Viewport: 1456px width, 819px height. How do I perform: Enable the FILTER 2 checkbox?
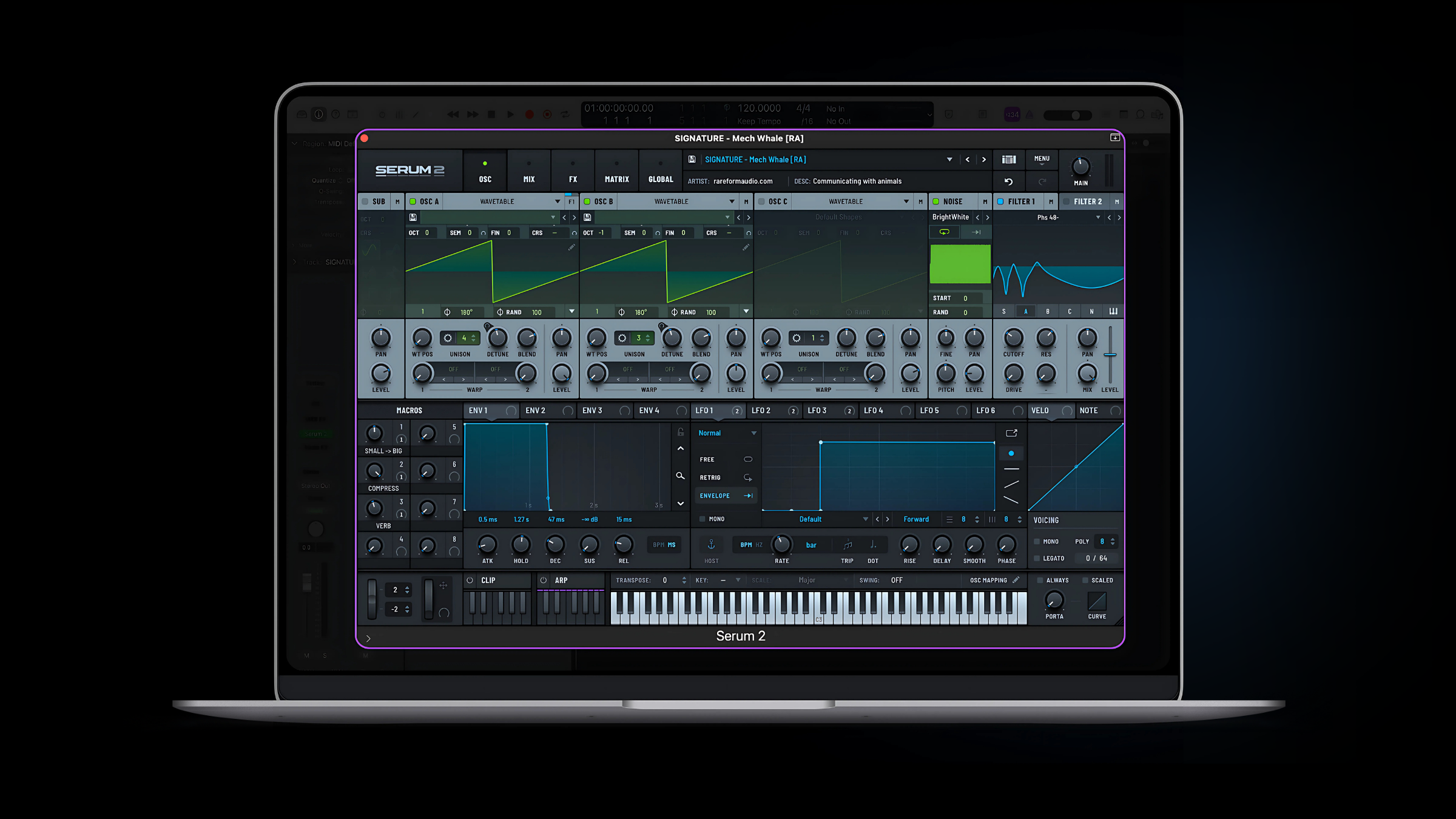coord(1066,201)
